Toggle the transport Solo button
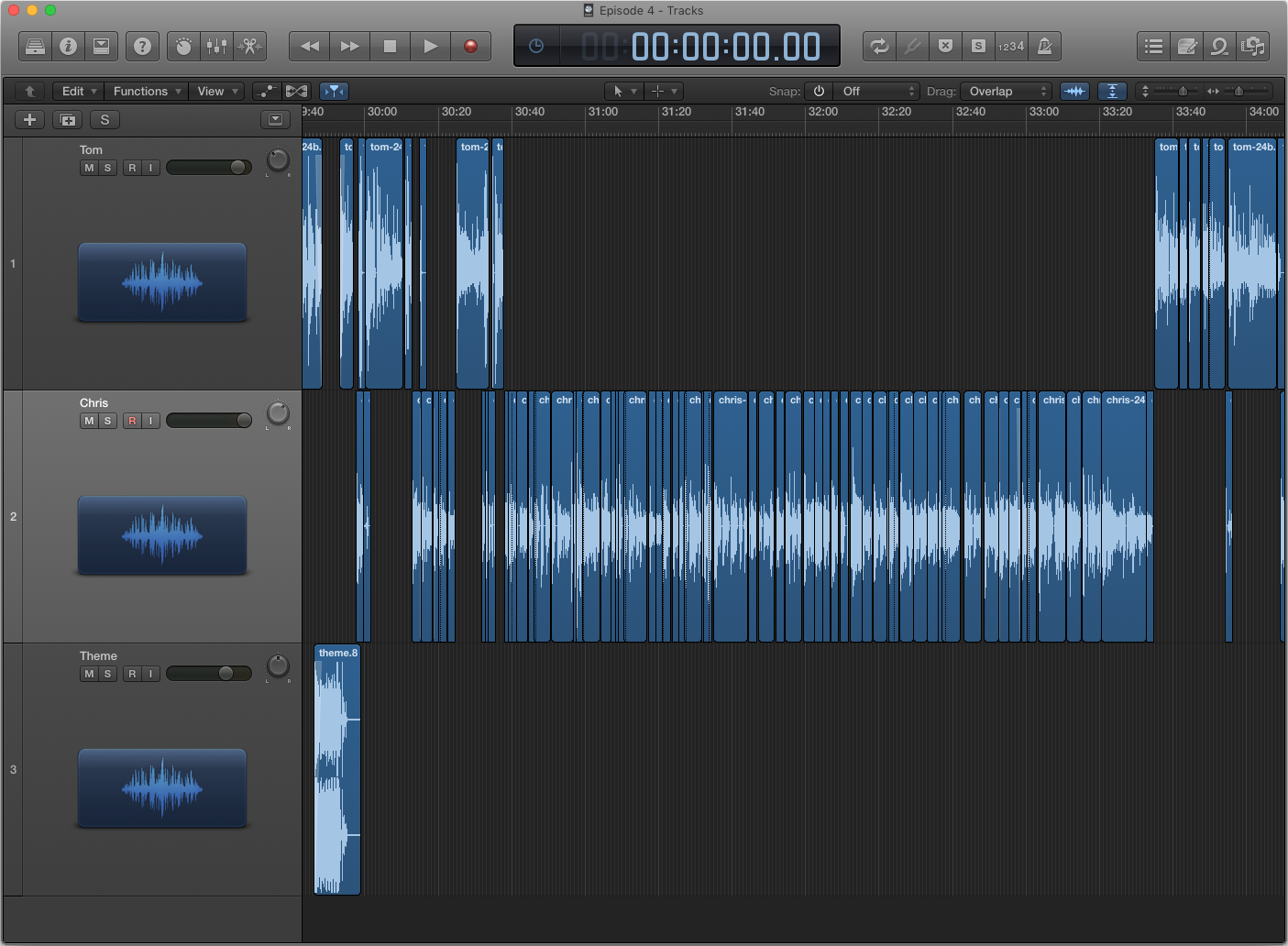The image size is (1288, 946). [x=978, y=46]
